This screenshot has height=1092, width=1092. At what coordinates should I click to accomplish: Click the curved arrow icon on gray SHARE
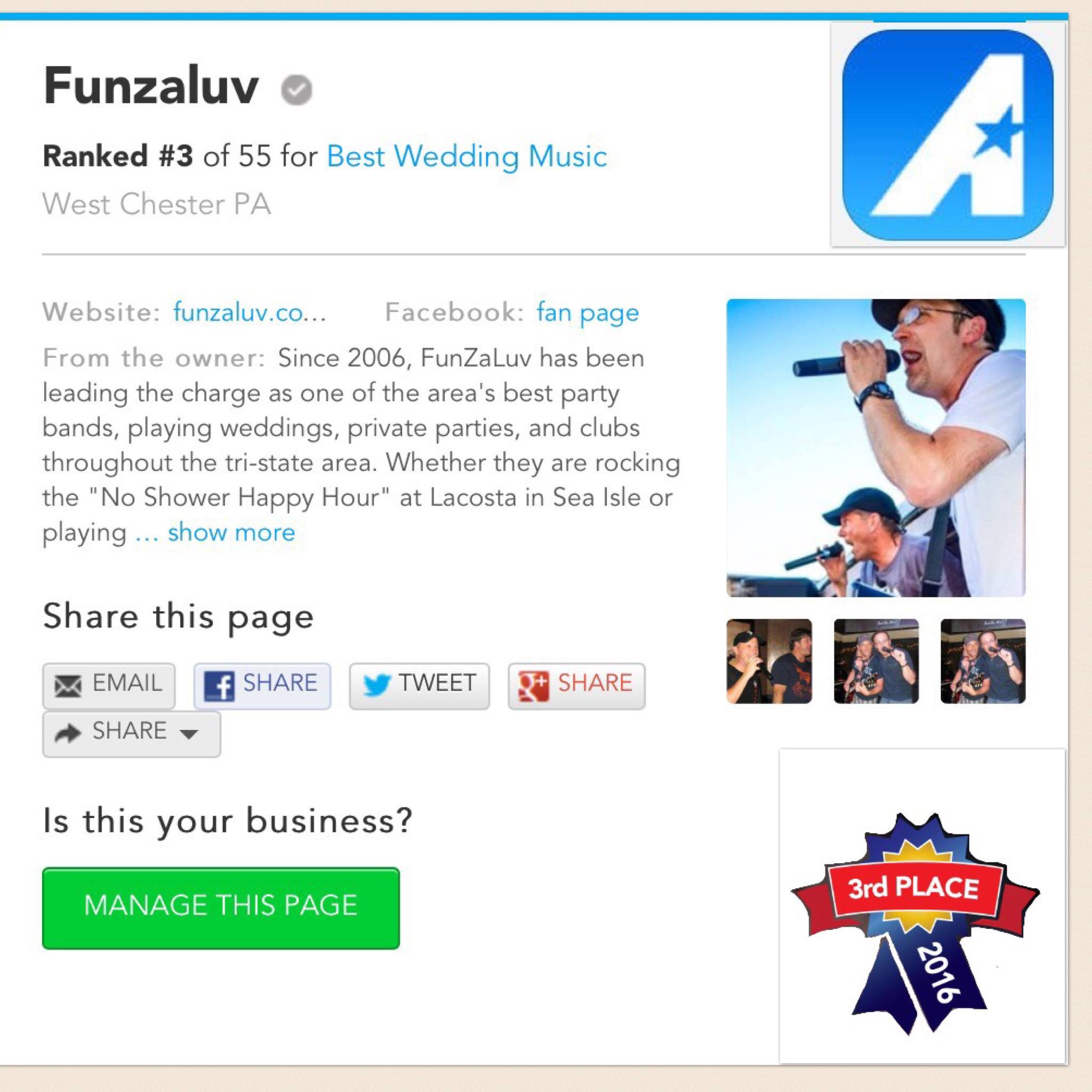tap(68, 733)
